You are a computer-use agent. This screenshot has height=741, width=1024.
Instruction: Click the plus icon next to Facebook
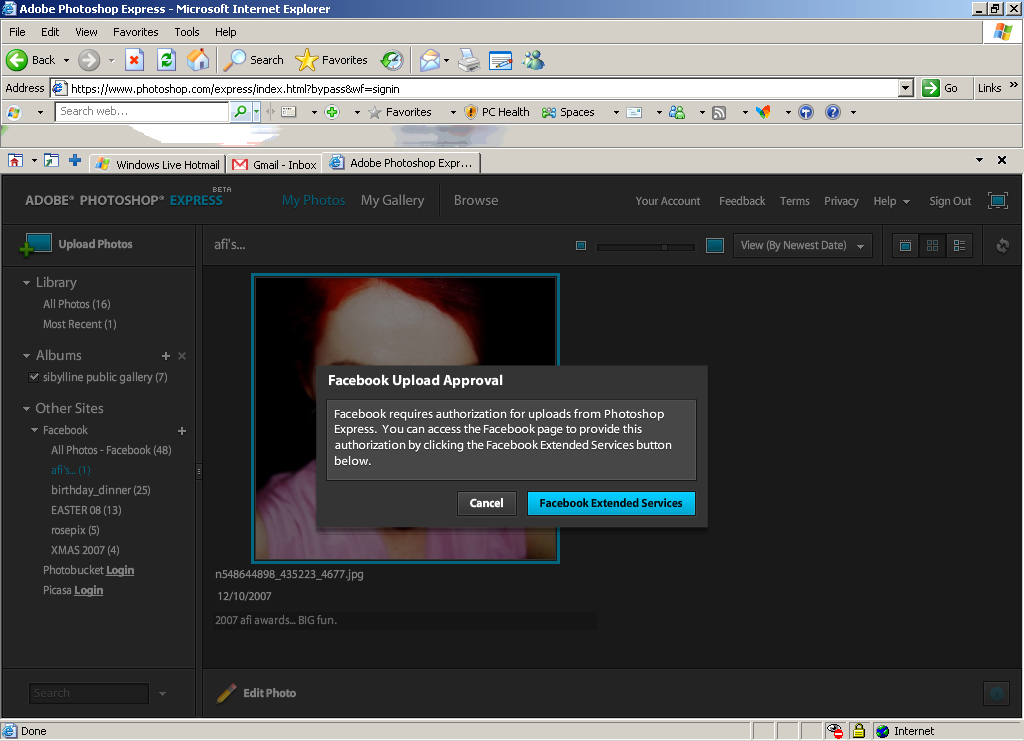(x=182, y=431)
